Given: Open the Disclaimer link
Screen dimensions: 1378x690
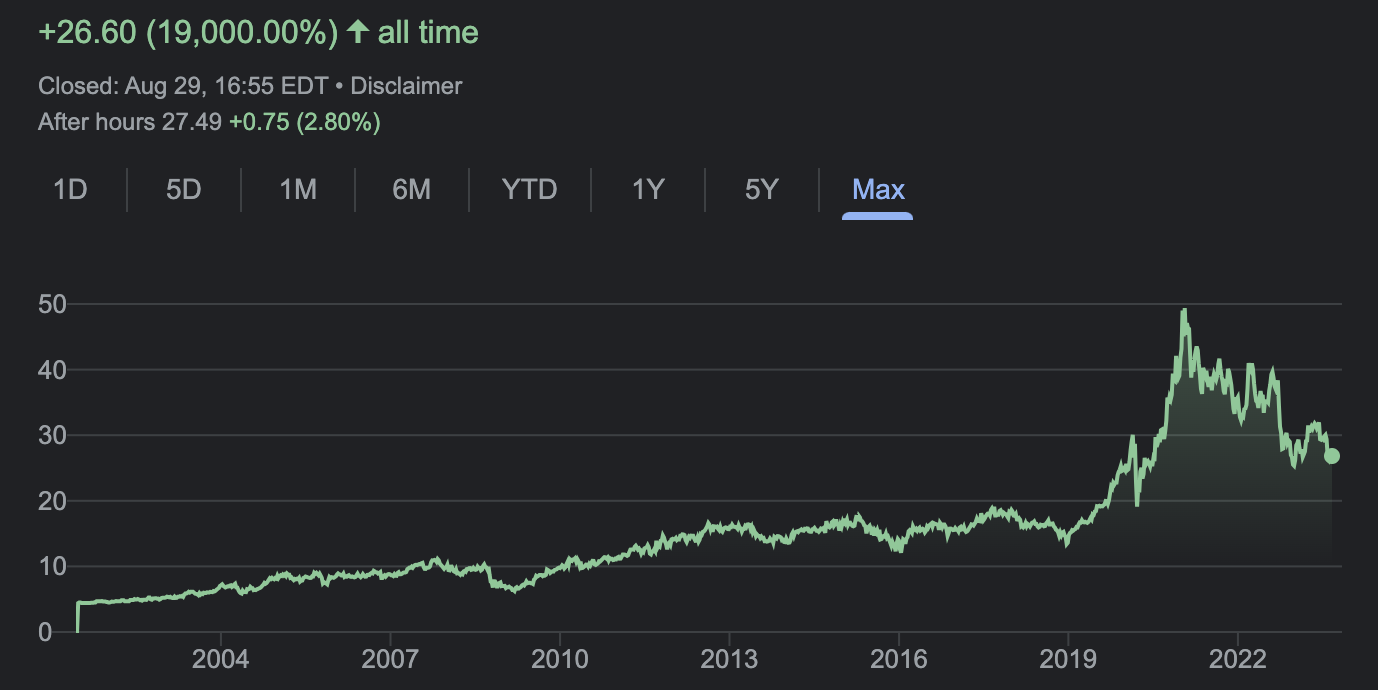Looking at the screenshot, I should coord(406,86).
